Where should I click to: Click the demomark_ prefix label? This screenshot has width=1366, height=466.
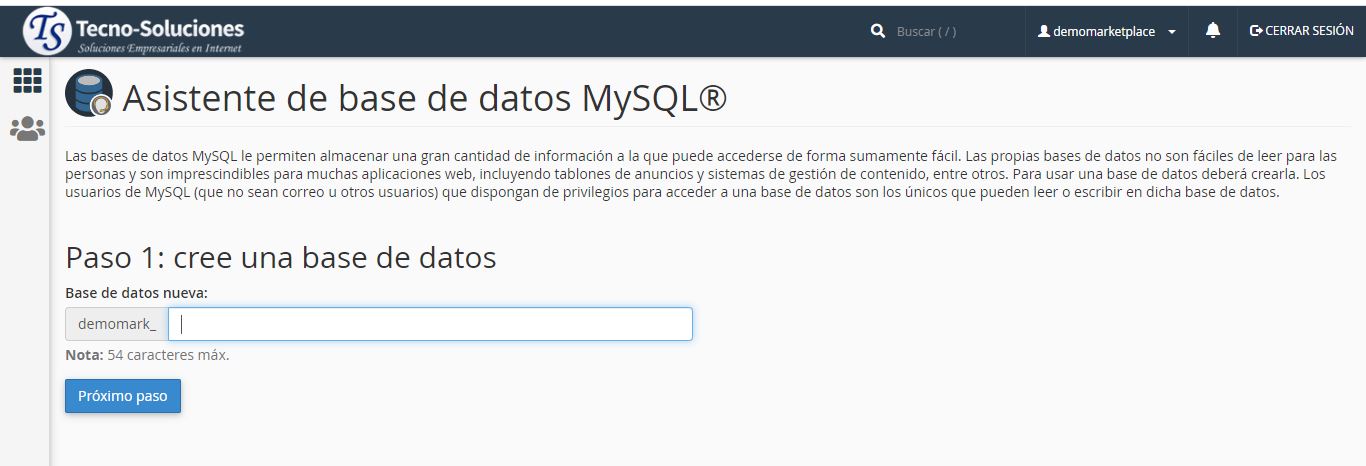coord(117,324)
